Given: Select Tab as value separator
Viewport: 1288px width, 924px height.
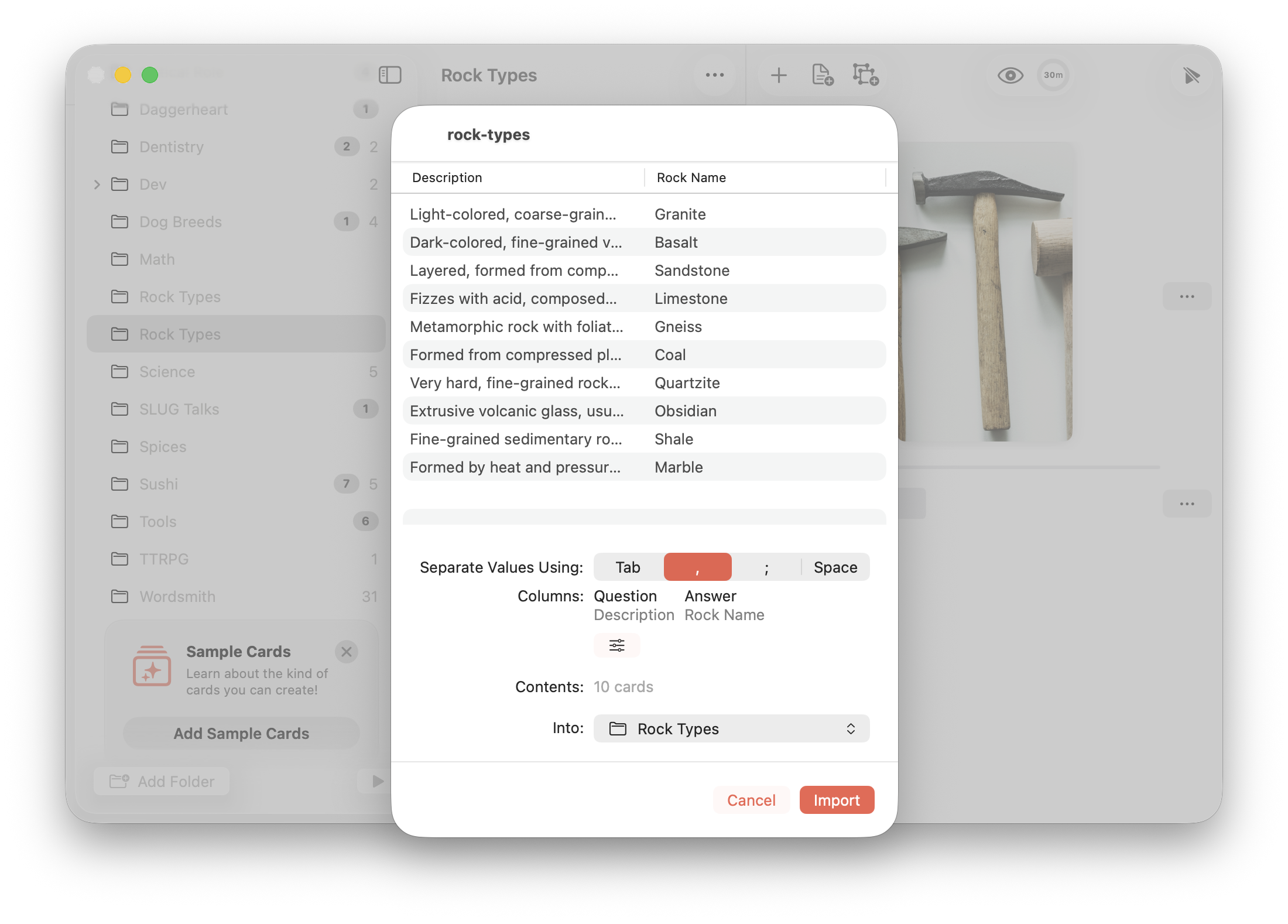Looking at the screenshot, I should click(x=628, y=567).
